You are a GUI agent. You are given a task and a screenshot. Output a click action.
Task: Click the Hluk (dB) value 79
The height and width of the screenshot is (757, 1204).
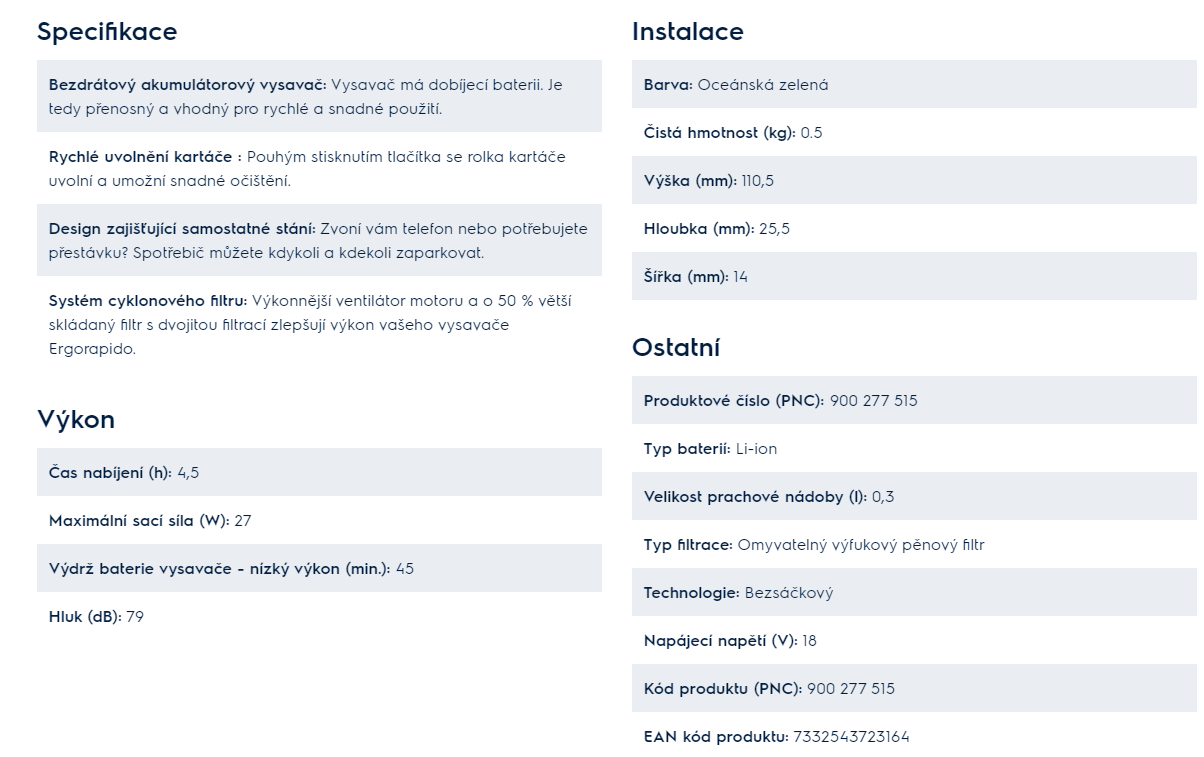135,617
